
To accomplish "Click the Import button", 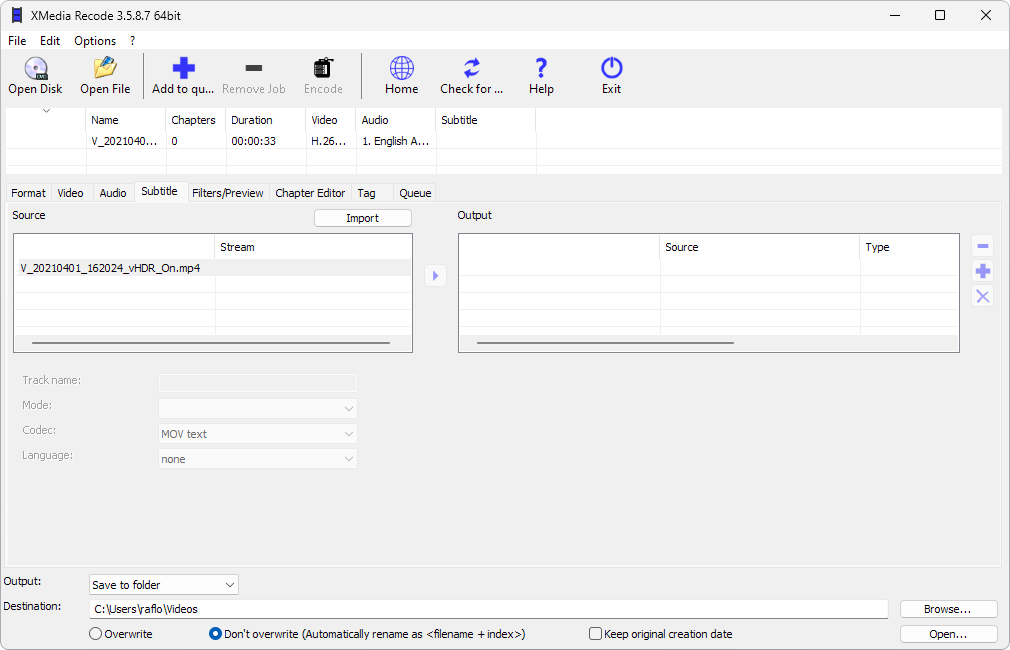I will point(362,218).
